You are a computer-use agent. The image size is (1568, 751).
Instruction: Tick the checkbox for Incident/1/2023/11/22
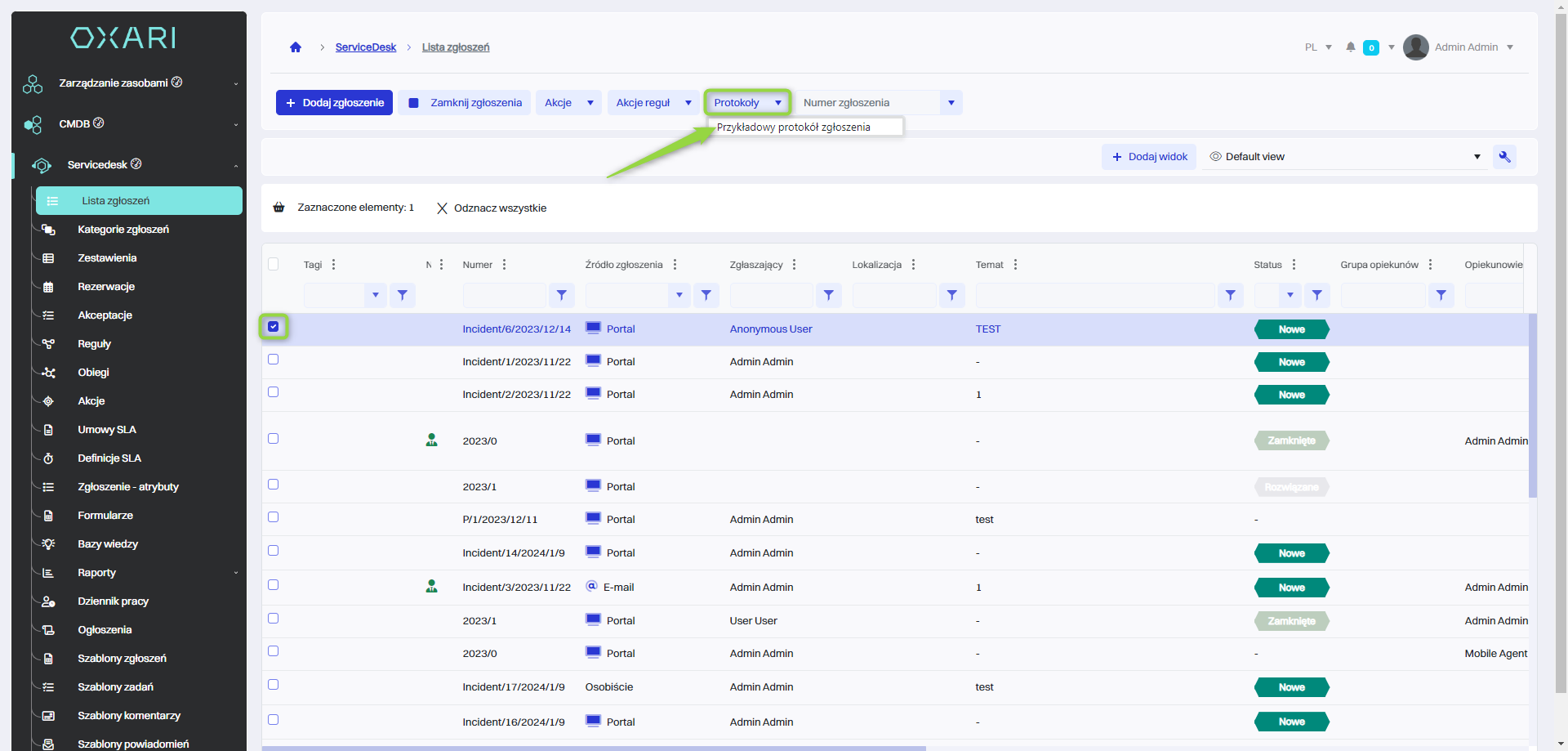coord(274,360)
